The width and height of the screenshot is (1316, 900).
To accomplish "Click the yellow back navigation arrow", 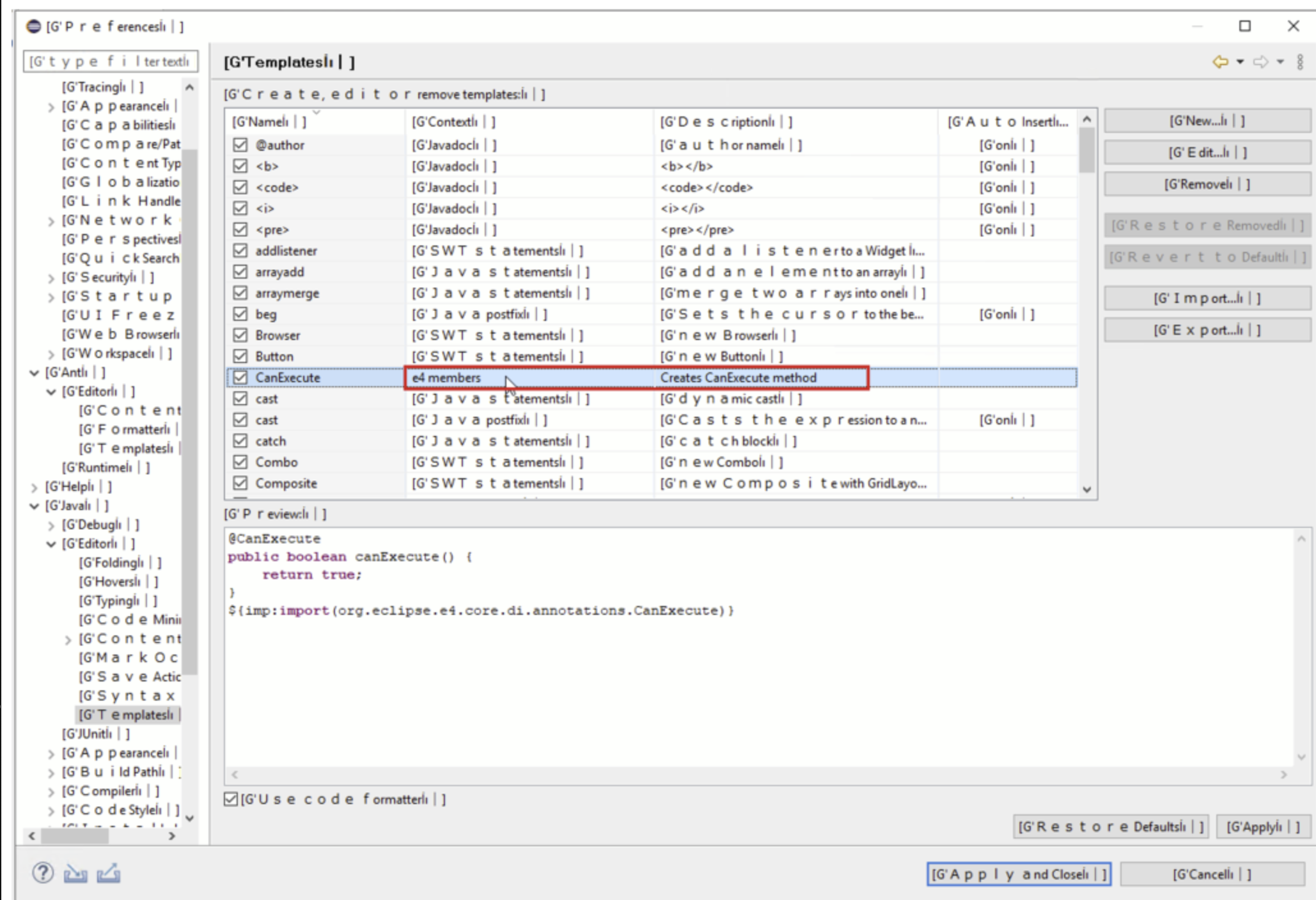I will (x=1220, y=62).
